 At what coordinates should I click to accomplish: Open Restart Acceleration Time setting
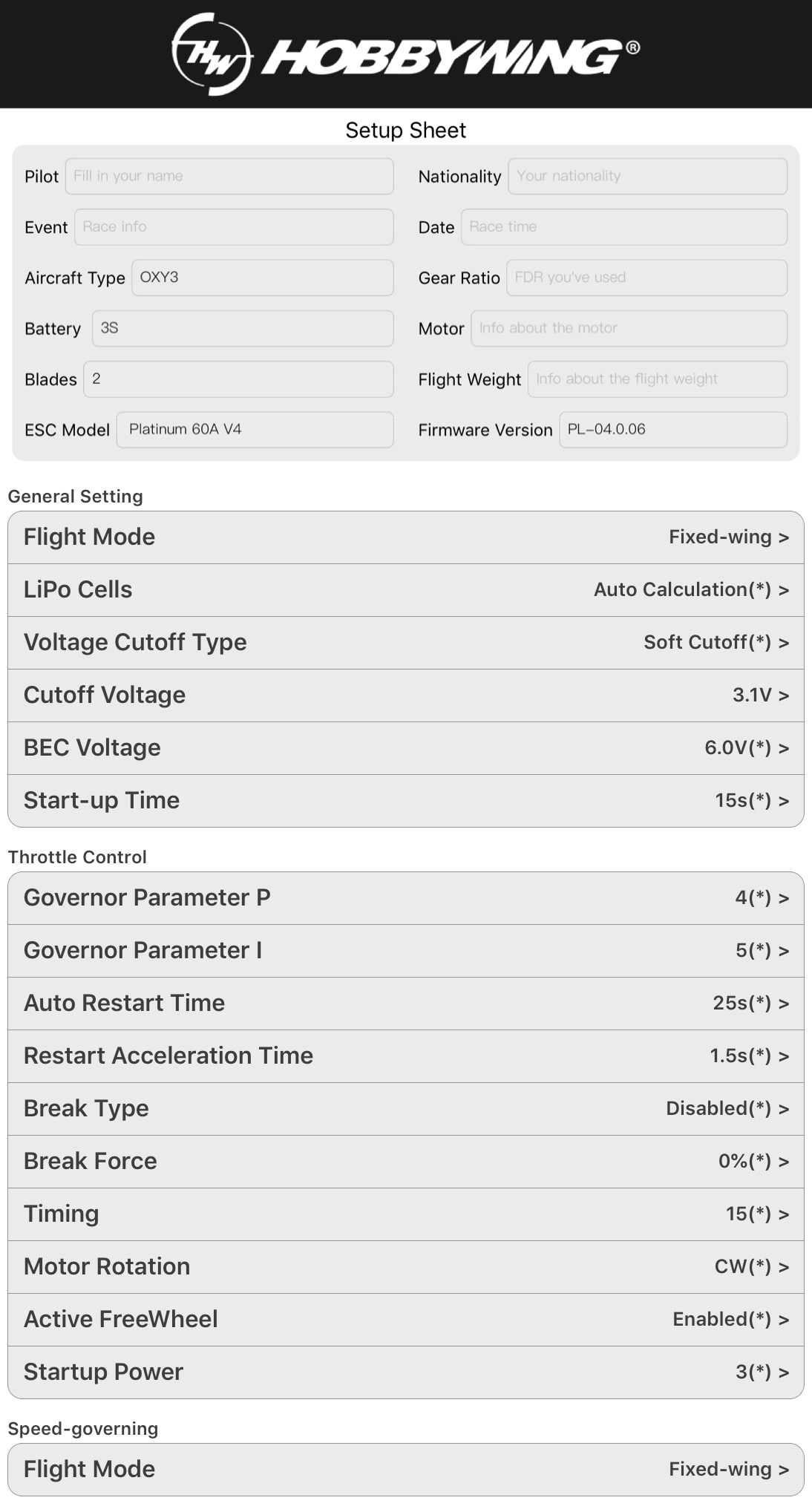tap(405, 1056)
